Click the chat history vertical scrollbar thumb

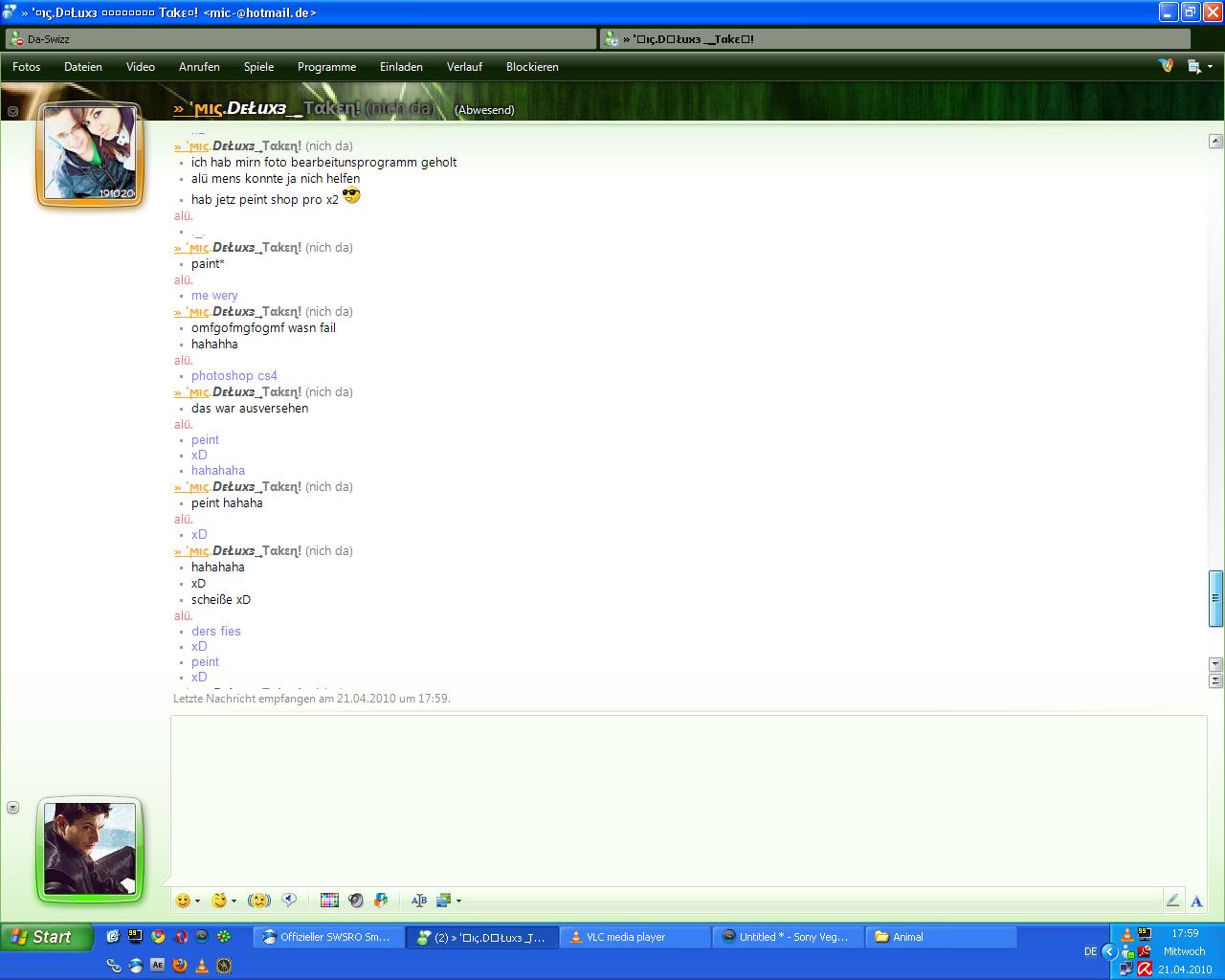point(1215,597)
